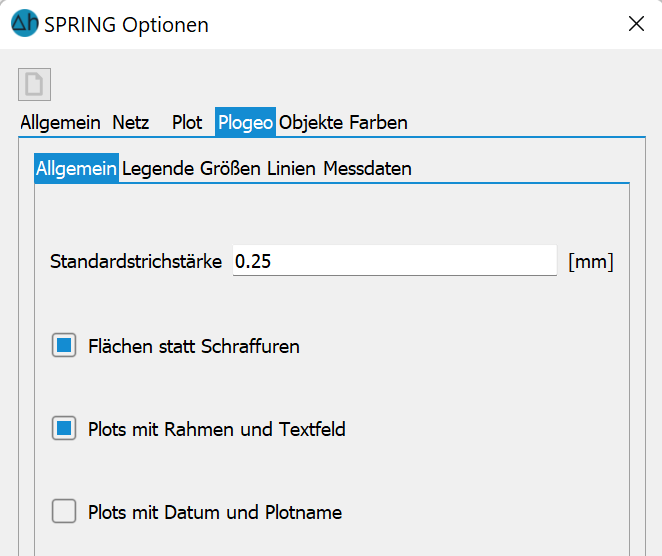Open the Messdaten sub-tab
The width and height of the screenshot is (662, 556).
coord(367,168)
